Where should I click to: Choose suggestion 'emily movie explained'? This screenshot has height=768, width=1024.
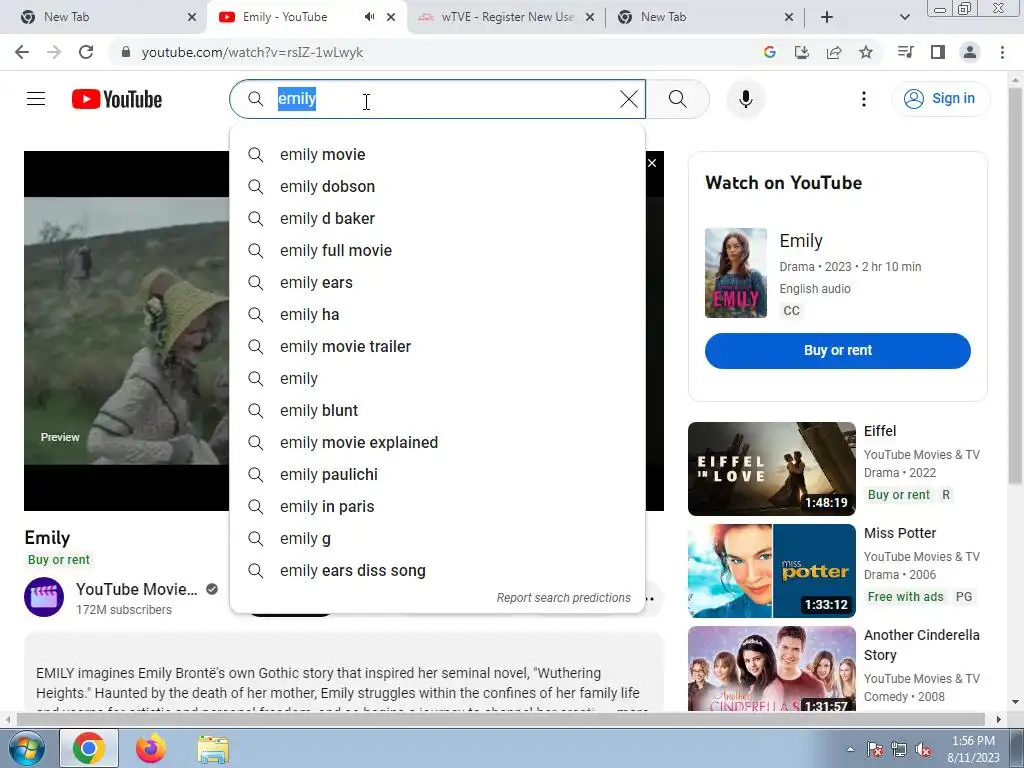pos(437,443)
